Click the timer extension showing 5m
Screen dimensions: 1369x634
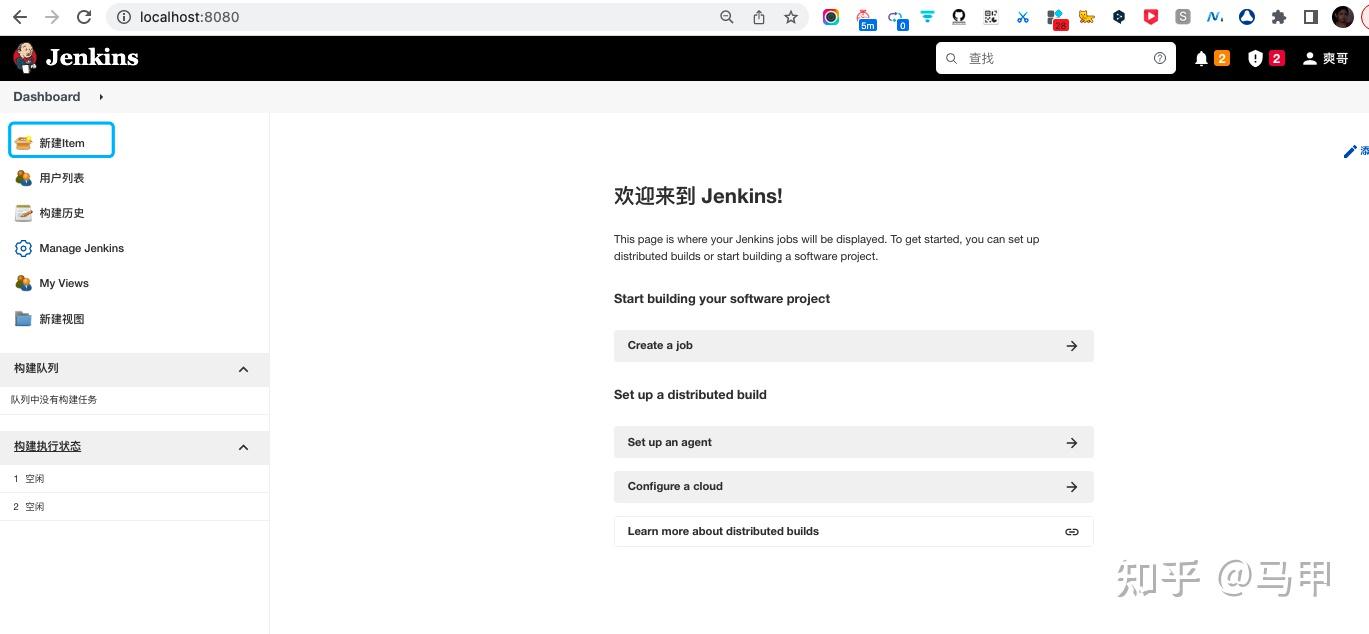[865, 18]
